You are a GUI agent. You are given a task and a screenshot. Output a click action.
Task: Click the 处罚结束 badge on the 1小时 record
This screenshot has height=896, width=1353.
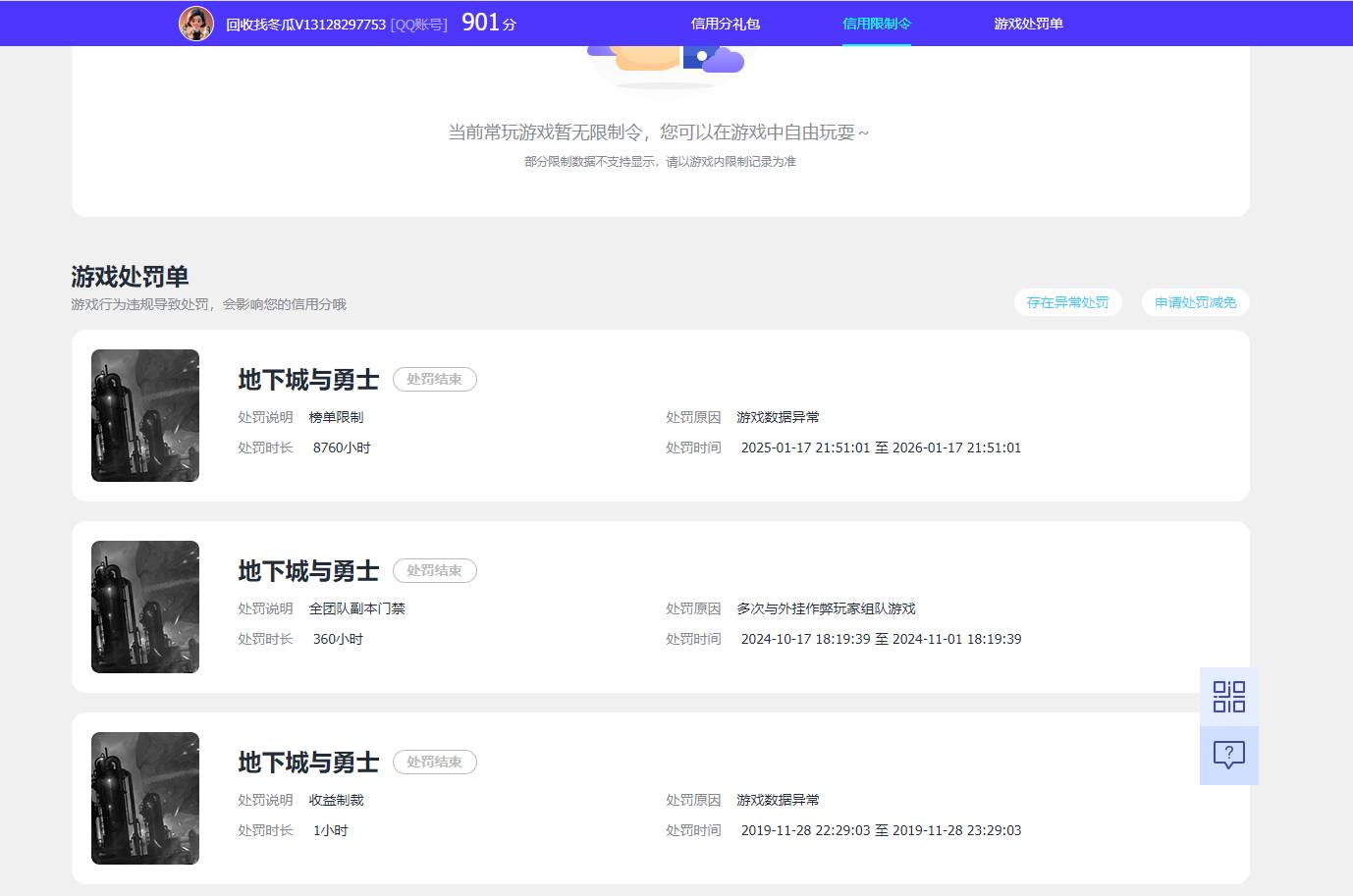(434, 762)
